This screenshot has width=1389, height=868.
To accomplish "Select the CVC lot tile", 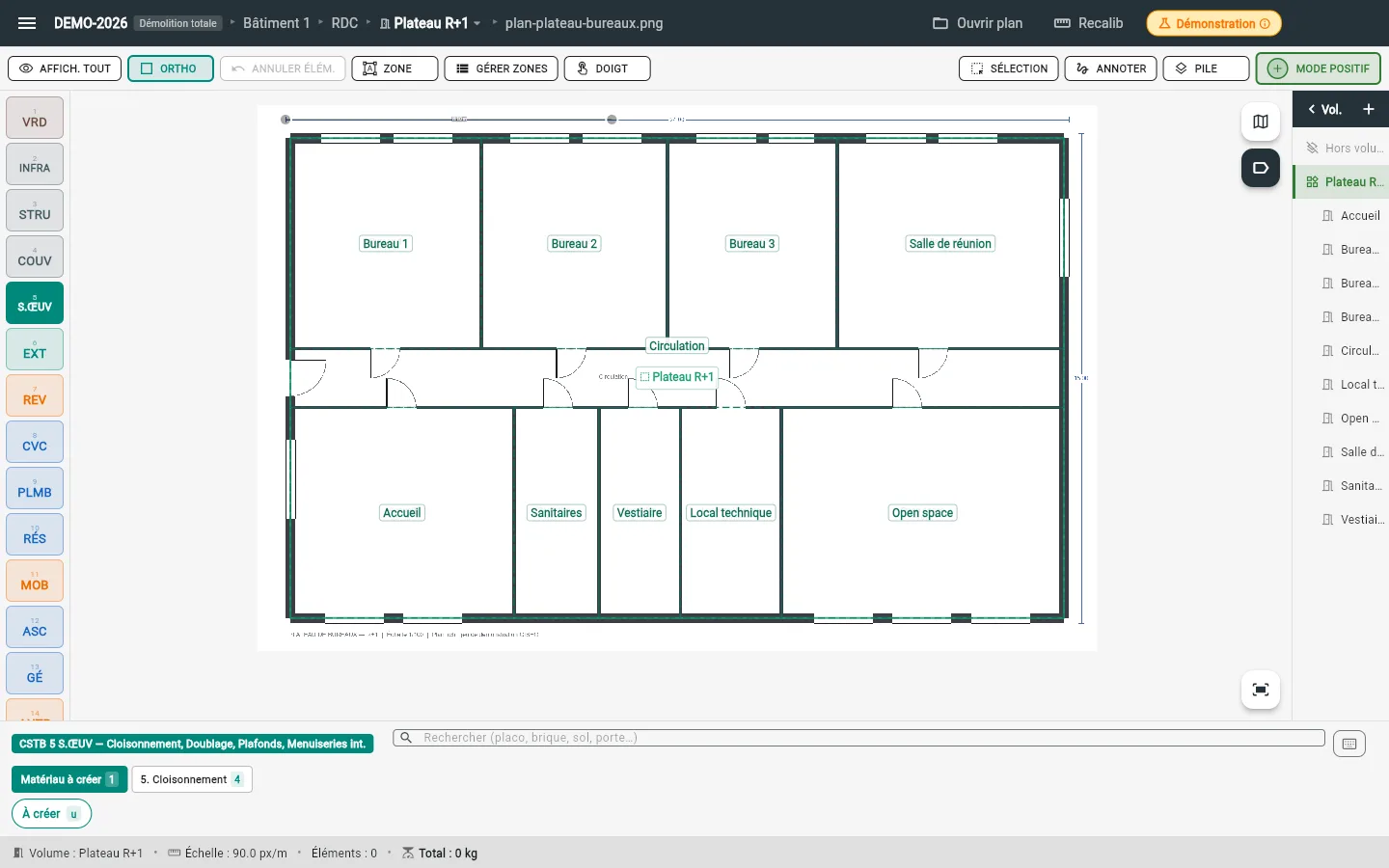I will (35, 442).
